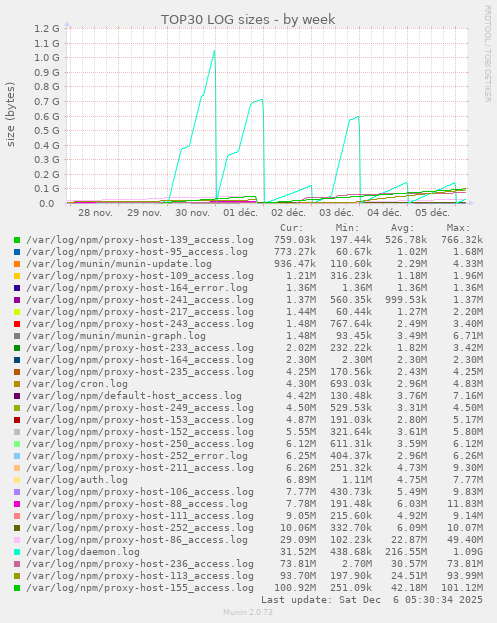Click default-host_access.log legend label
The height and width of the screenshot is (623, 497).
[x=134, y=396]
